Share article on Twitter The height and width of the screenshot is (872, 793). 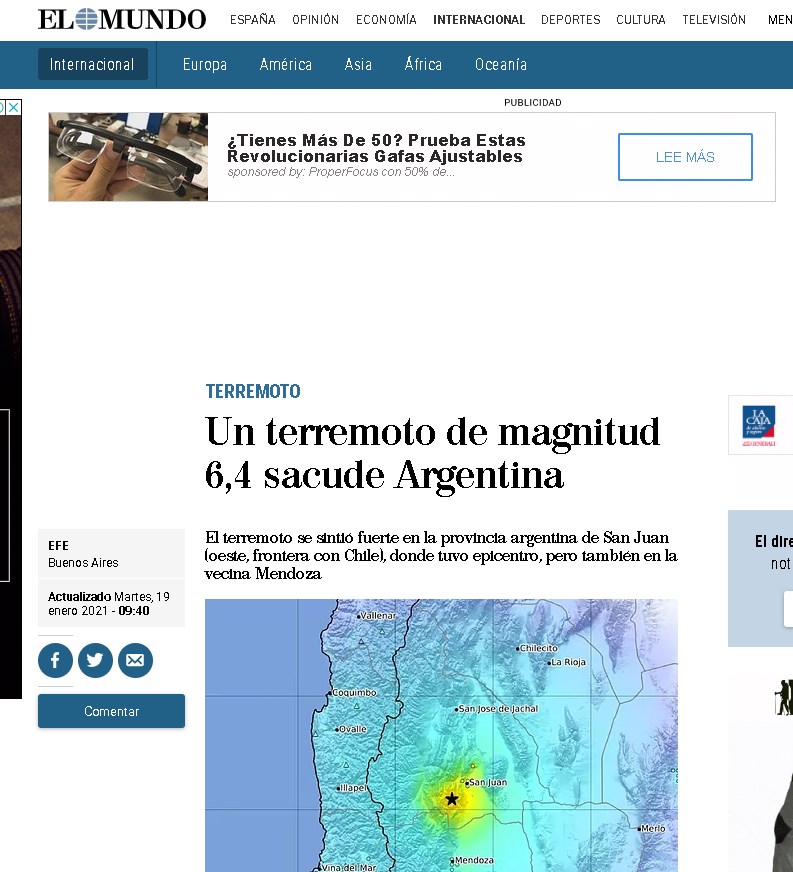point(95,660)
